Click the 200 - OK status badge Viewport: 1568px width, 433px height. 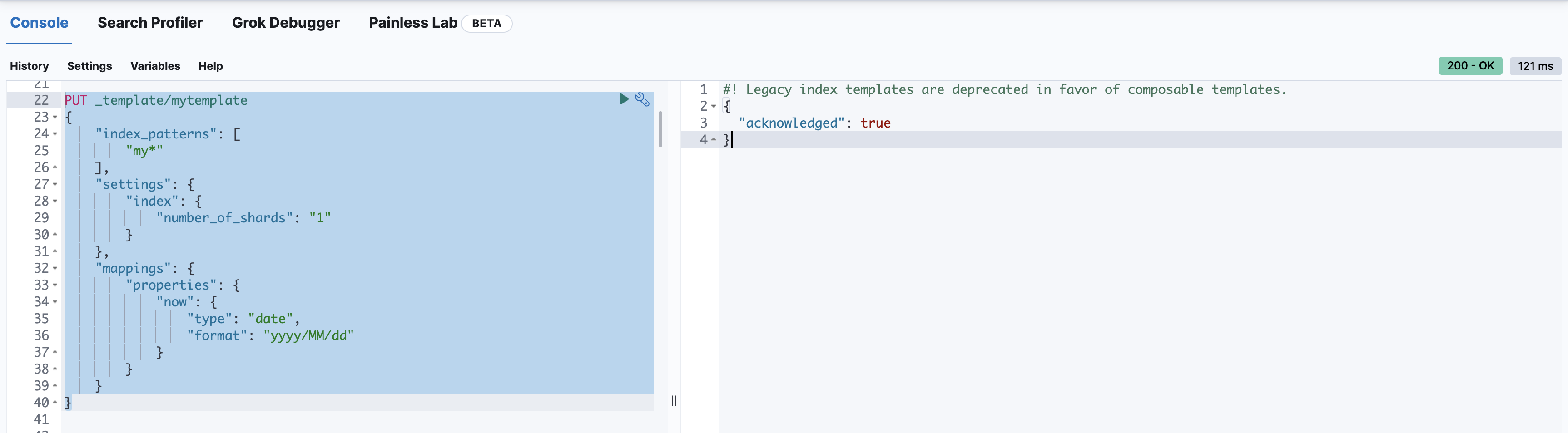1470,66
